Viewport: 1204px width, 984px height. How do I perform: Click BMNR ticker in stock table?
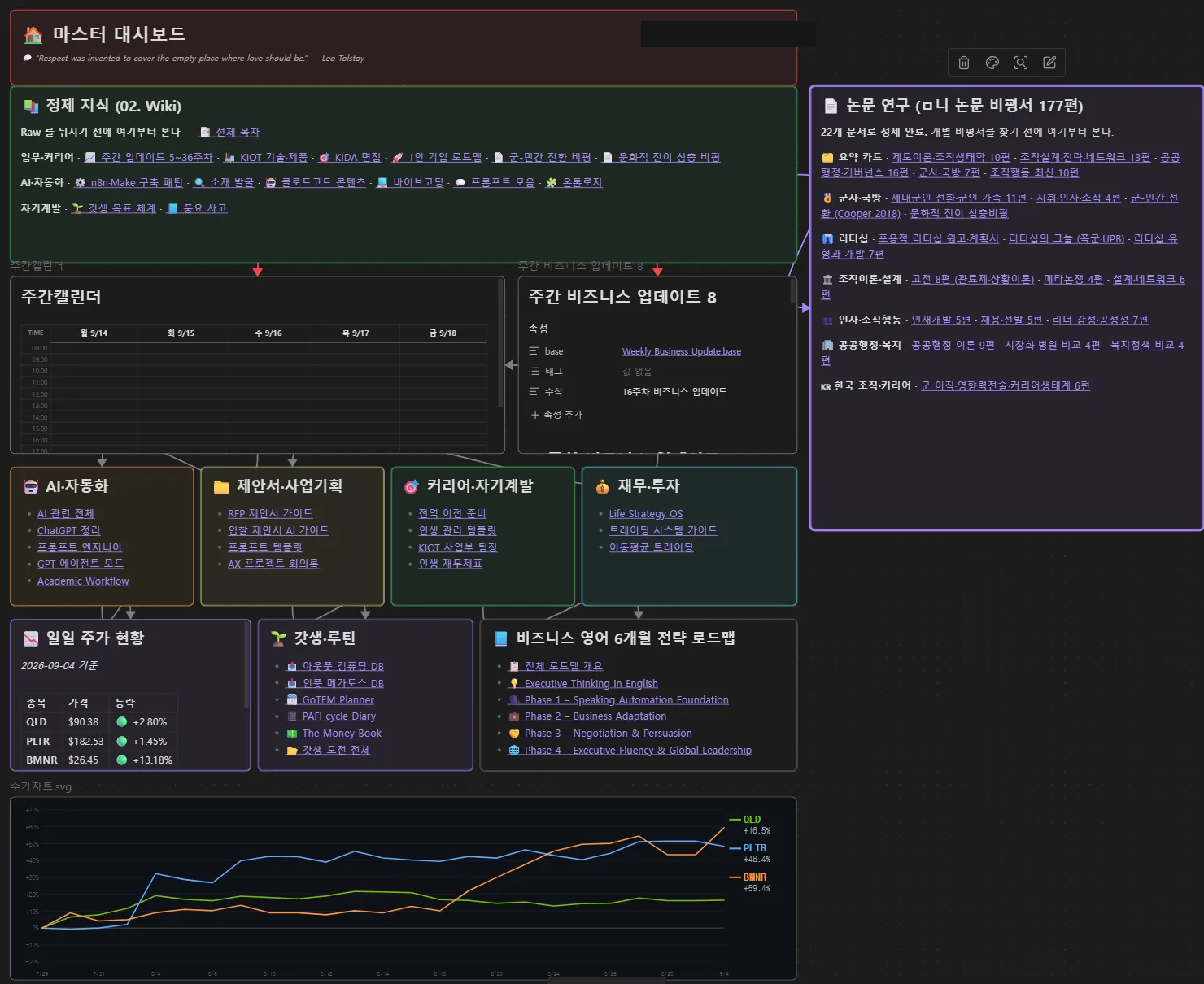[x=41, y=760]
